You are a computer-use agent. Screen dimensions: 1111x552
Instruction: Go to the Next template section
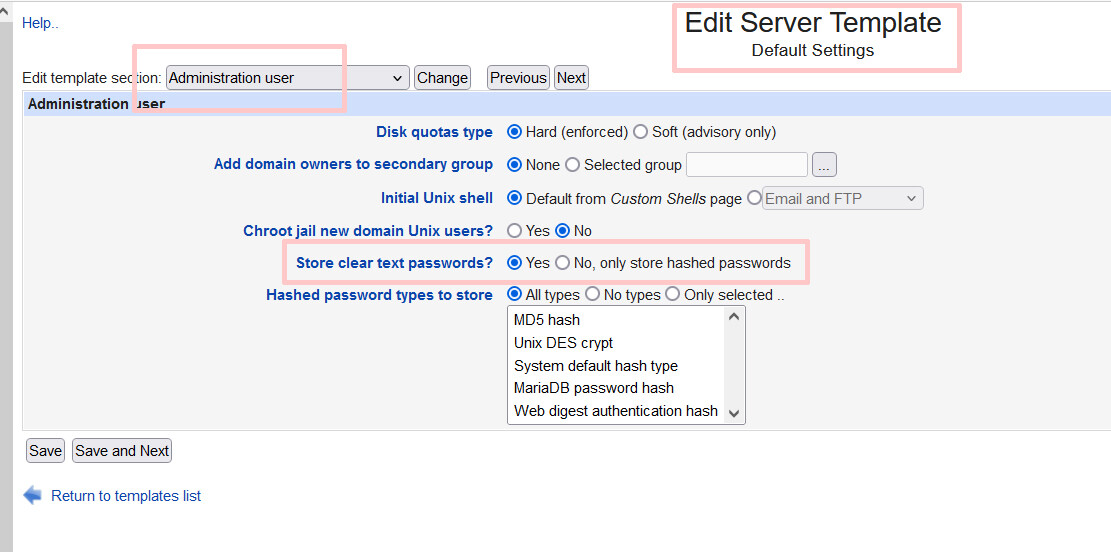[x=571, y=78]
